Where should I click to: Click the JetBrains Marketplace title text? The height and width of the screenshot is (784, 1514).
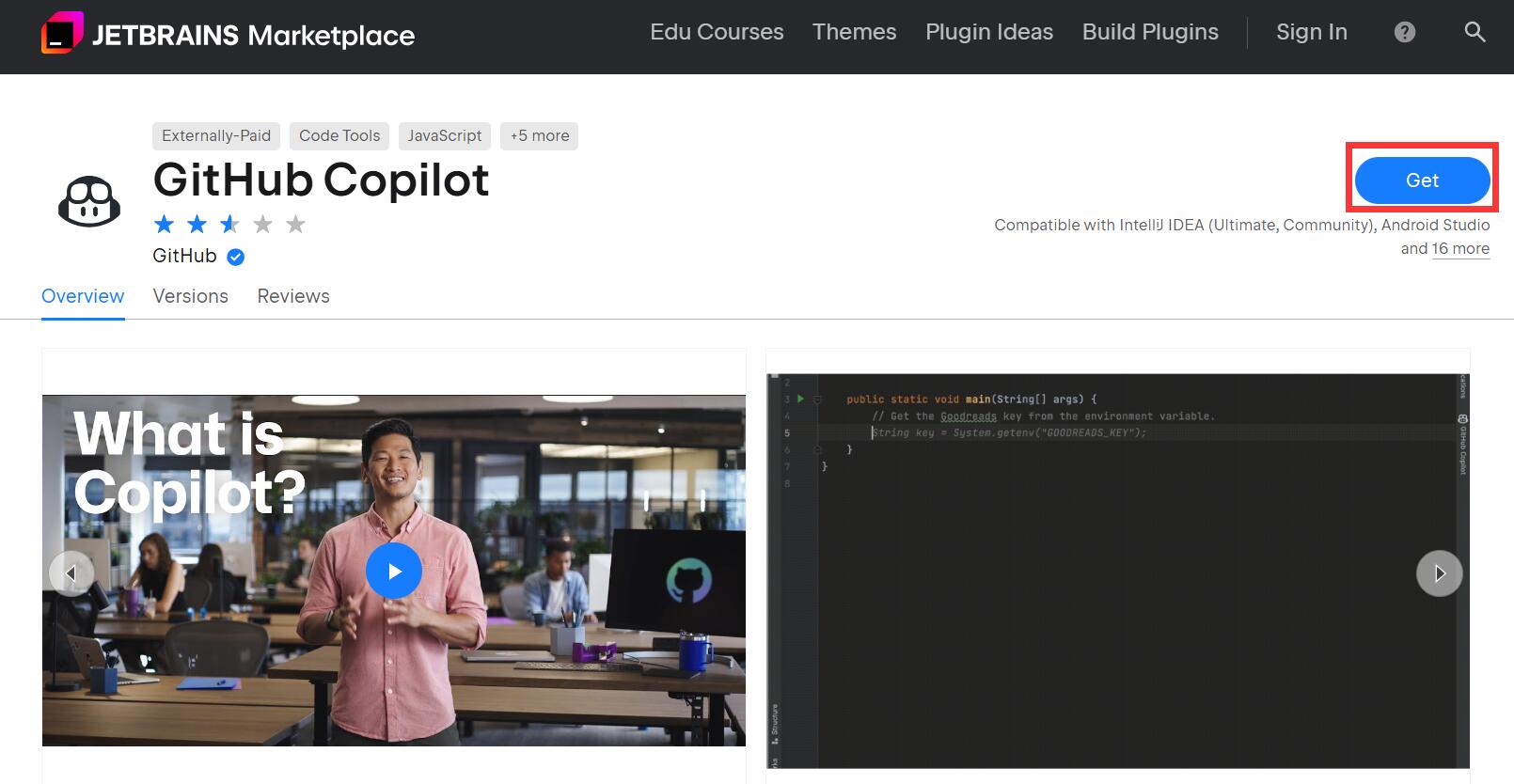tap(254, 35)
